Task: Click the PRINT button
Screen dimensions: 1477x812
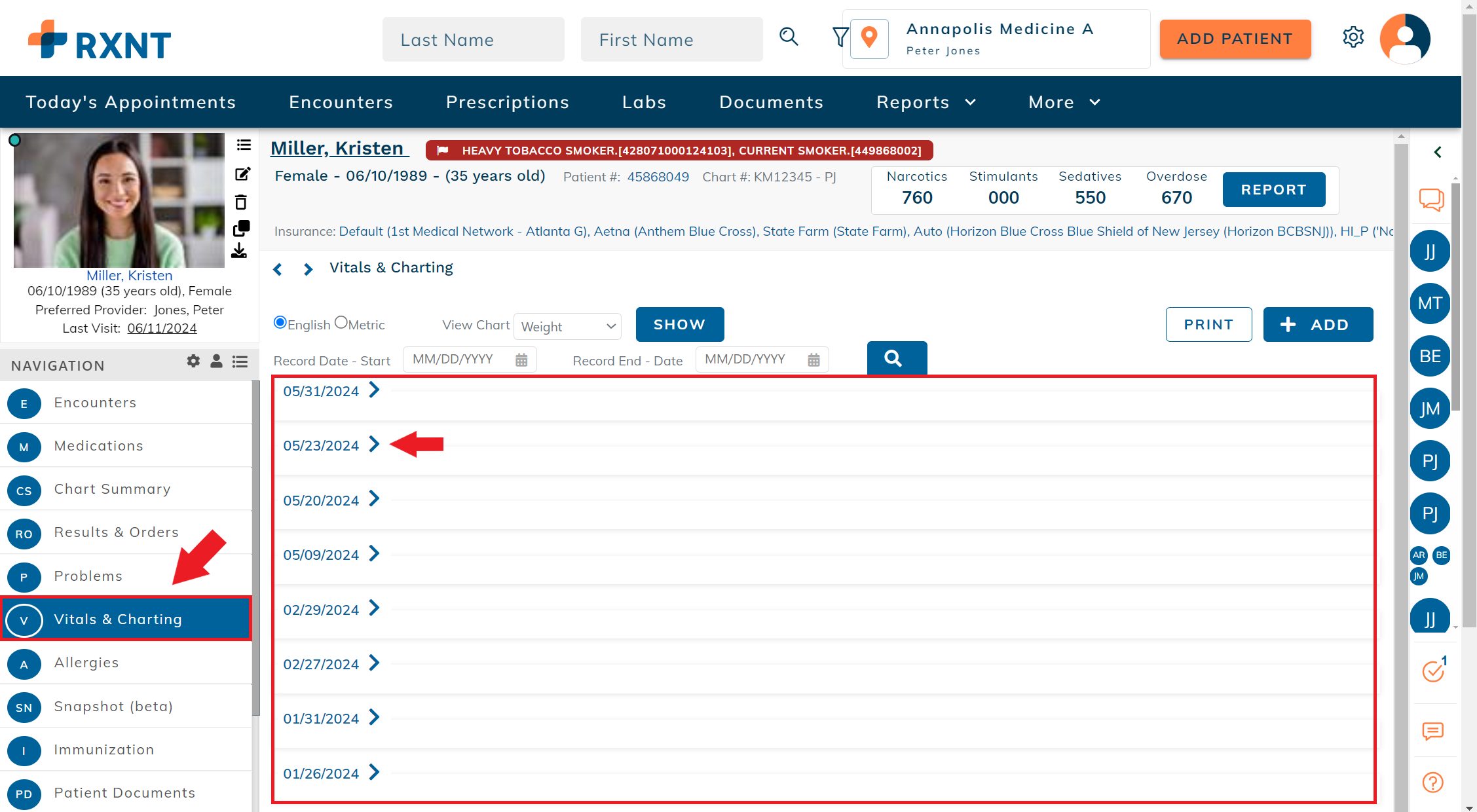Action: point(1208,325)
